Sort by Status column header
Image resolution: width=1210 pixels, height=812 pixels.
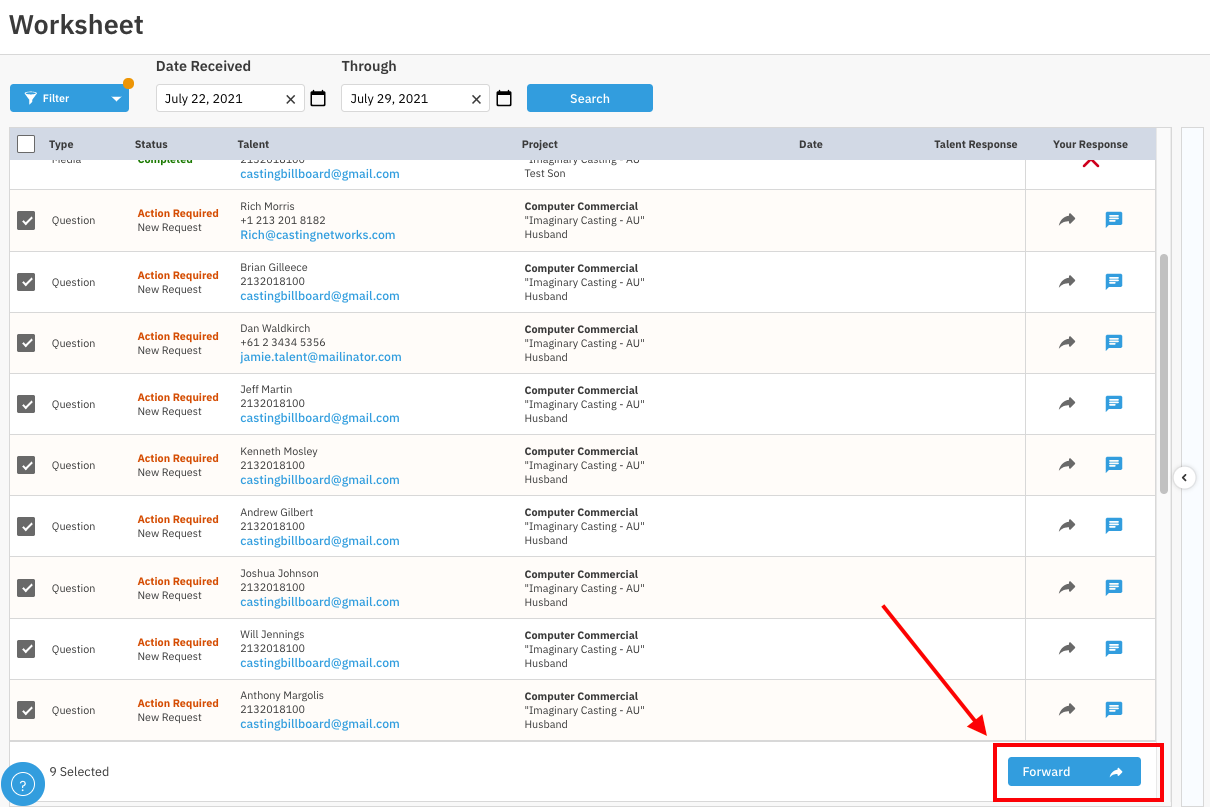tap(151, 144)
